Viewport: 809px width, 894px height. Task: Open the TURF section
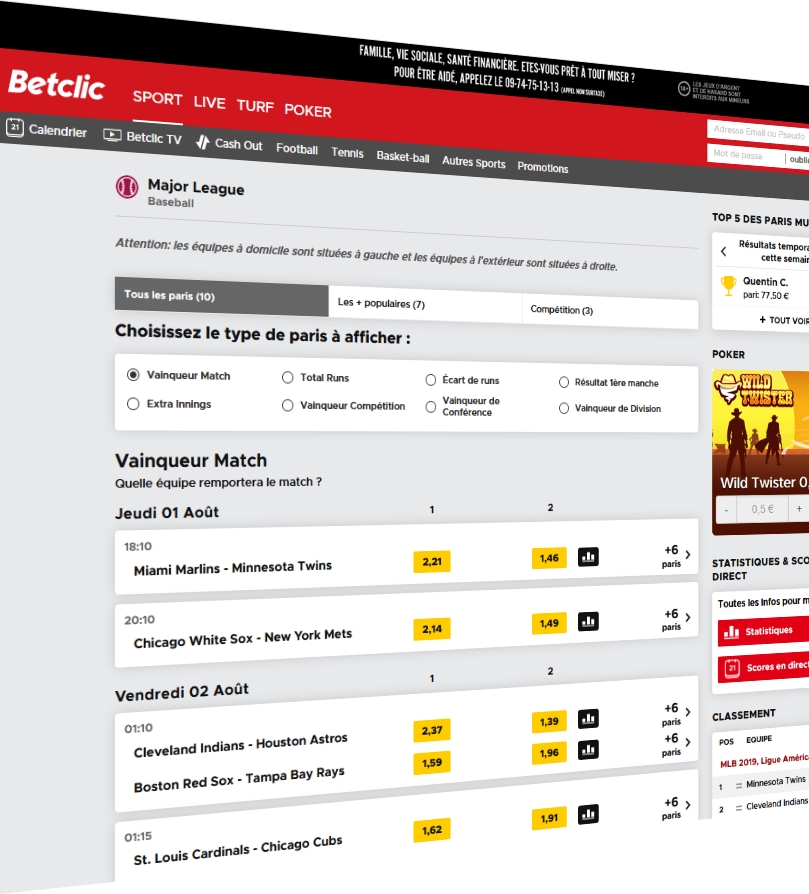point(255,107)
